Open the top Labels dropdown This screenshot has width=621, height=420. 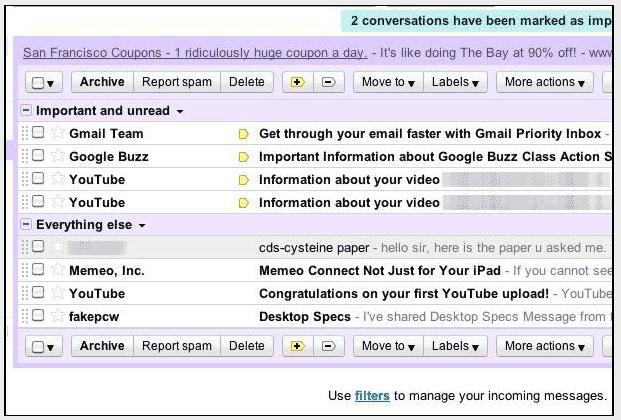(454, 82)
